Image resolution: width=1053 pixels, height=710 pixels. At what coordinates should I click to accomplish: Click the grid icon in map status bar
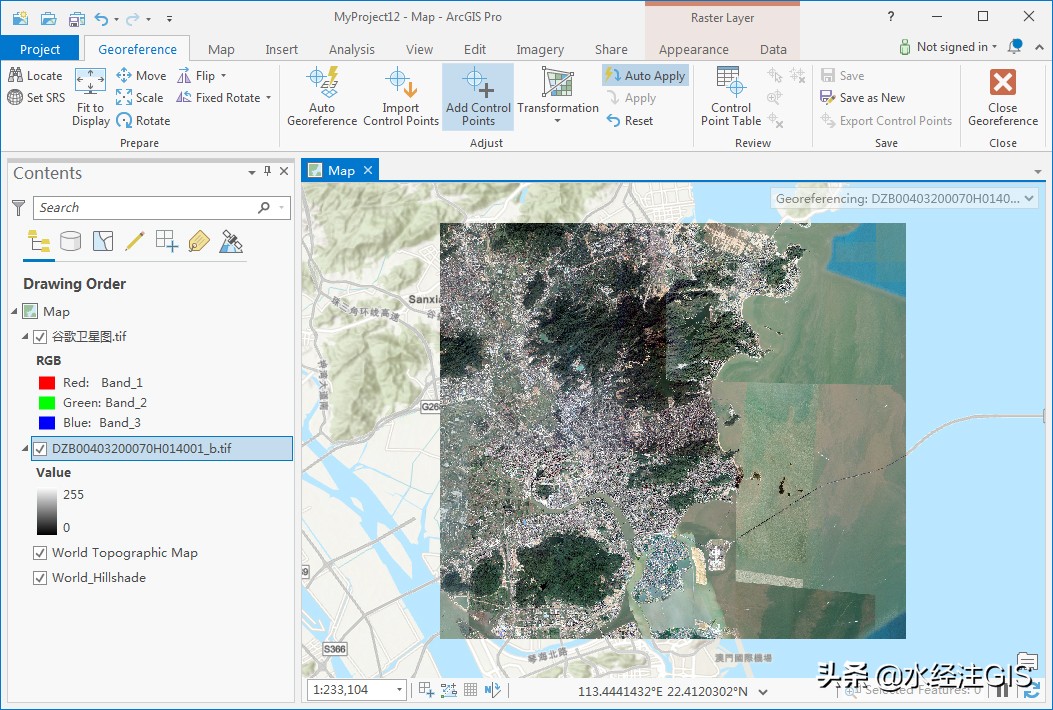471,689
